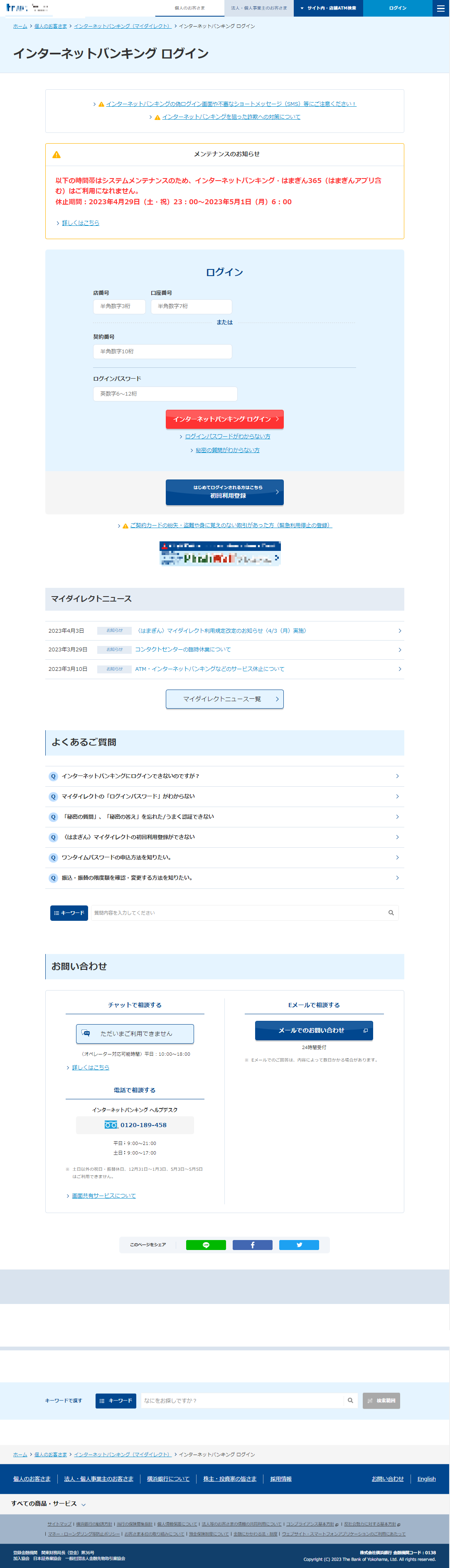This screenshot has height=1568, width=450.
Task: Expand サイト内・店舗ATM検索 dropdown
Action: pyautogui.click(x=328, y=8)
